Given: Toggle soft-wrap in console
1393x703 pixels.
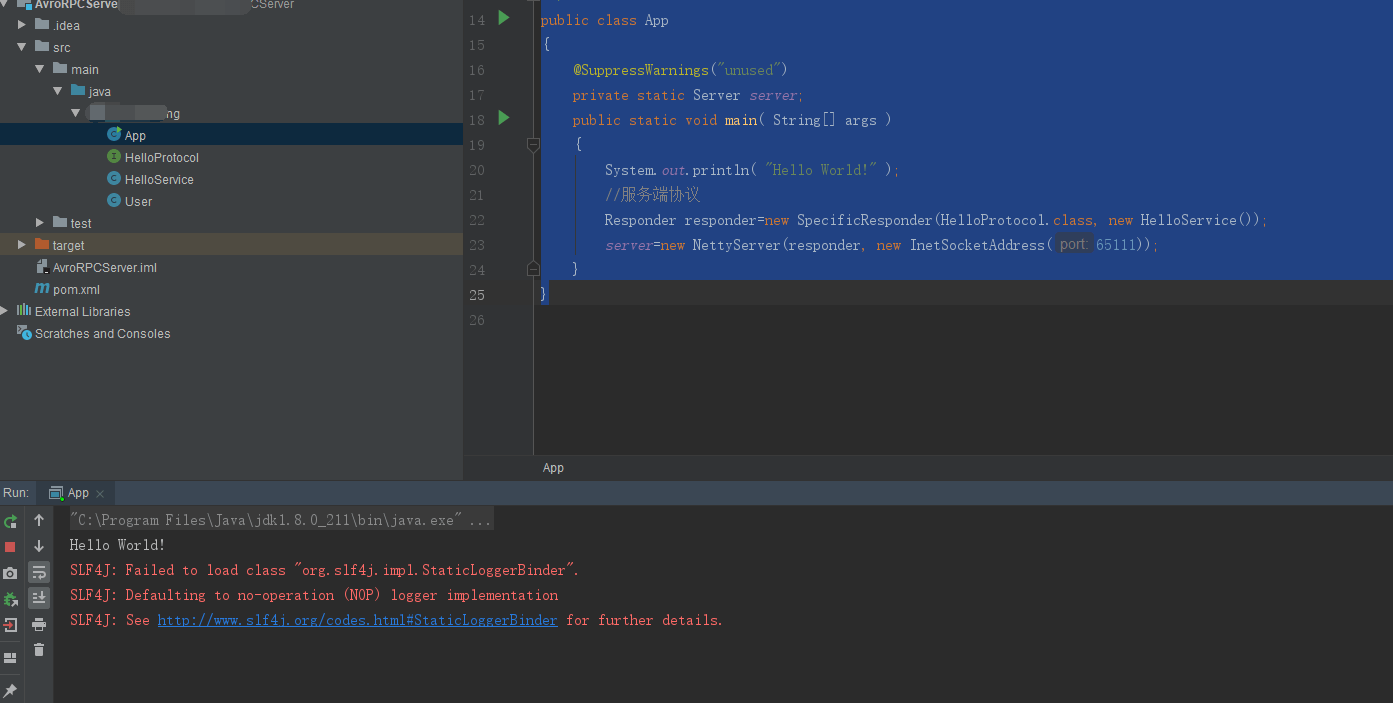Looking at the screenshot, I should (39, 572).
